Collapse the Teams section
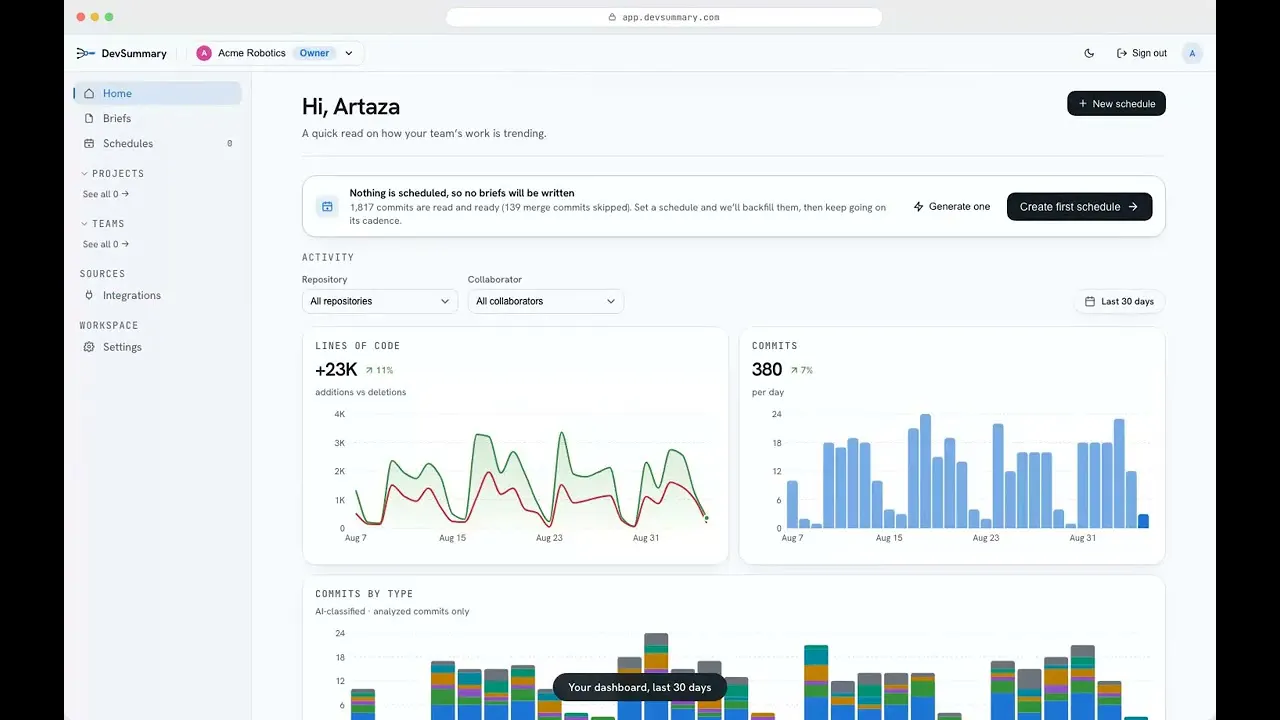Image resolution: width=1280 pixels, height=720 pixels. (102, 223)
